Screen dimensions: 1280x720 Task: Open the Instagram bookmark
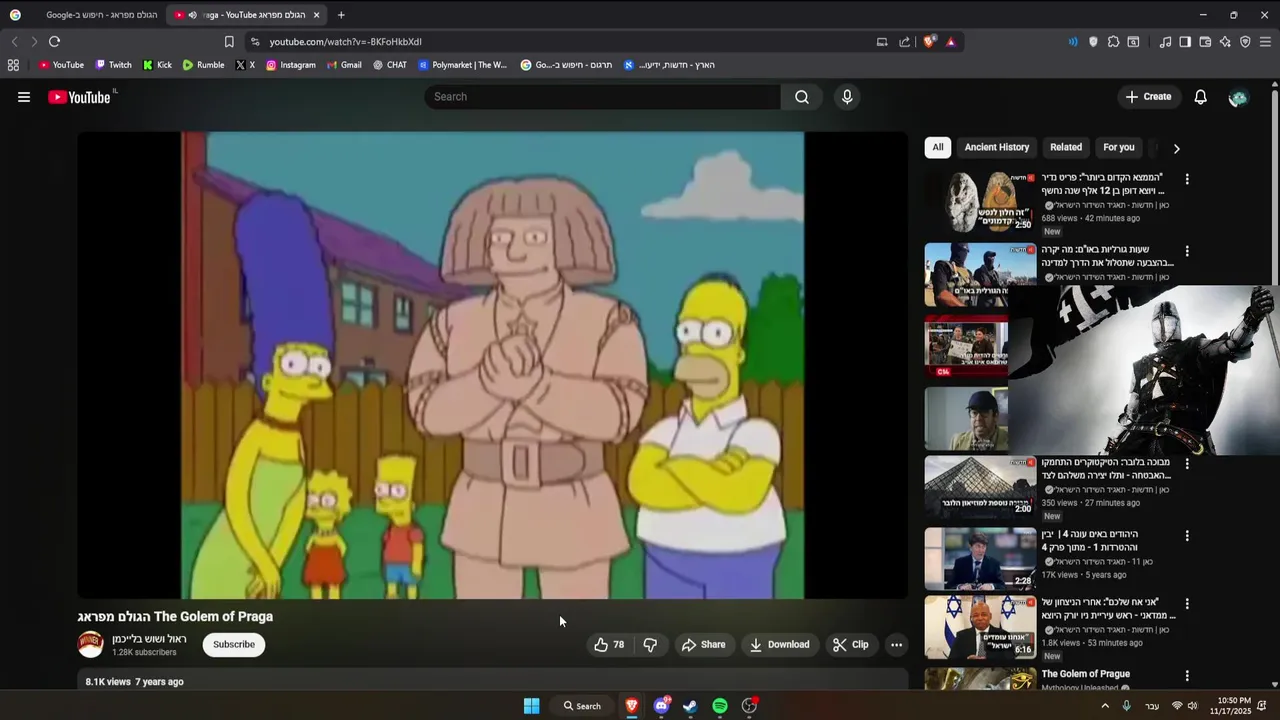[291, 65]
